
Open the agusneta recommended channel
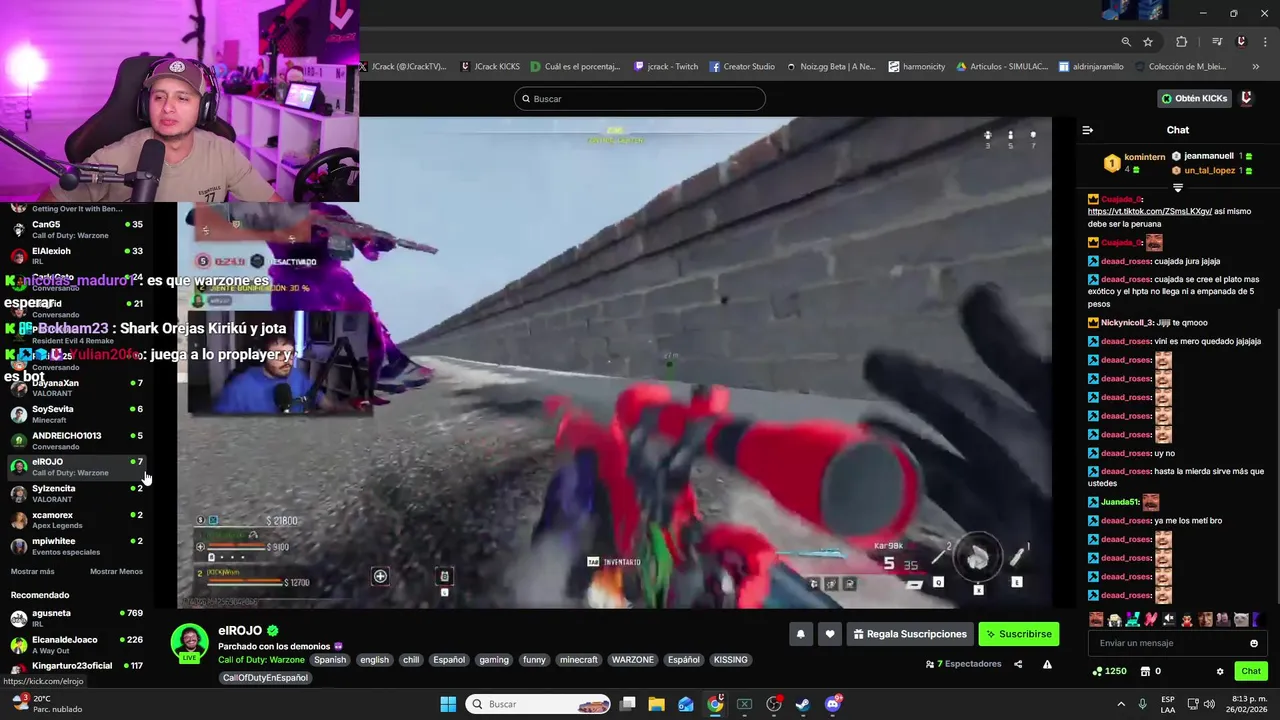tap(76, 618)
